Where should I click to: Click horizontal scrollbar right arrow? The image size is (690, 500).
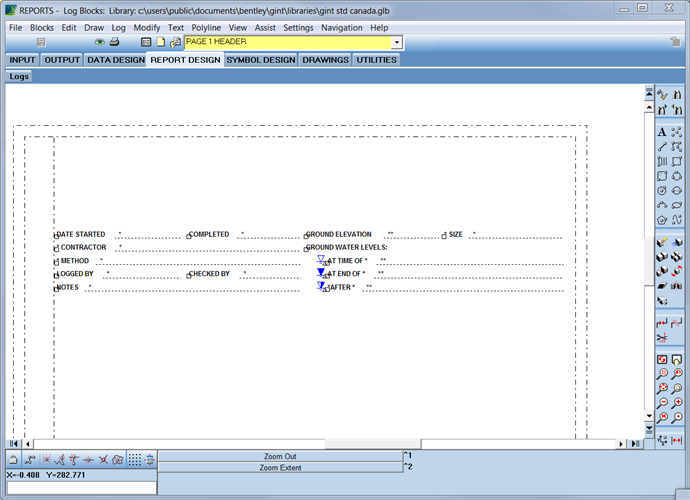[620, 444]
